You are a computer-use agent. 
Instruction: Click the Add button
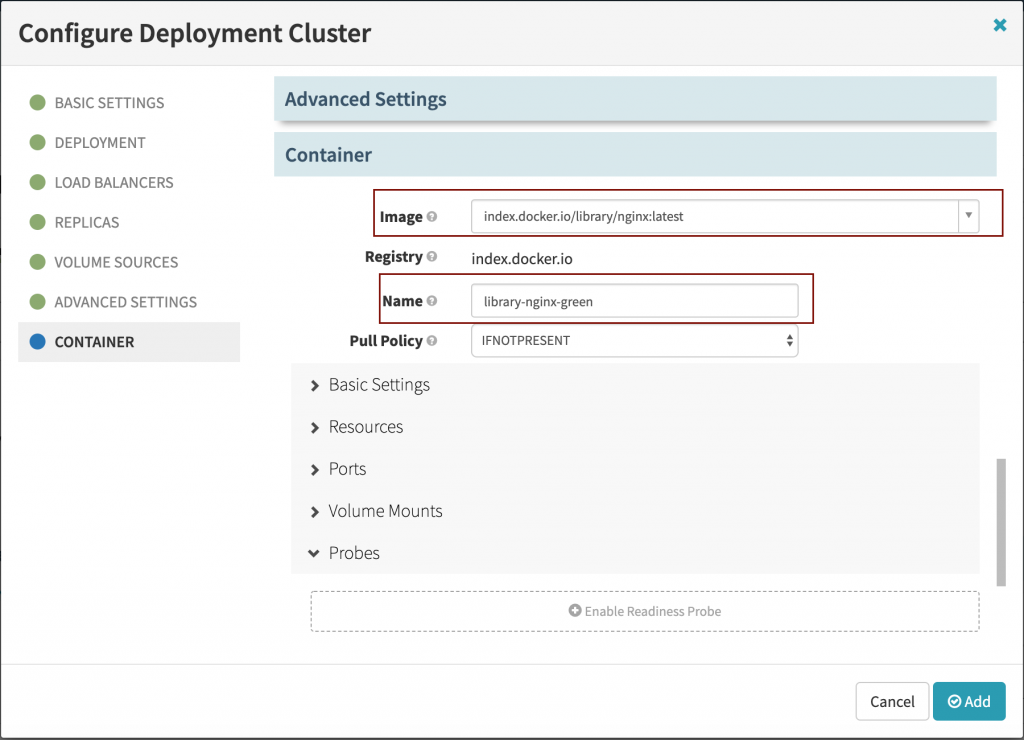coord(968,701)
